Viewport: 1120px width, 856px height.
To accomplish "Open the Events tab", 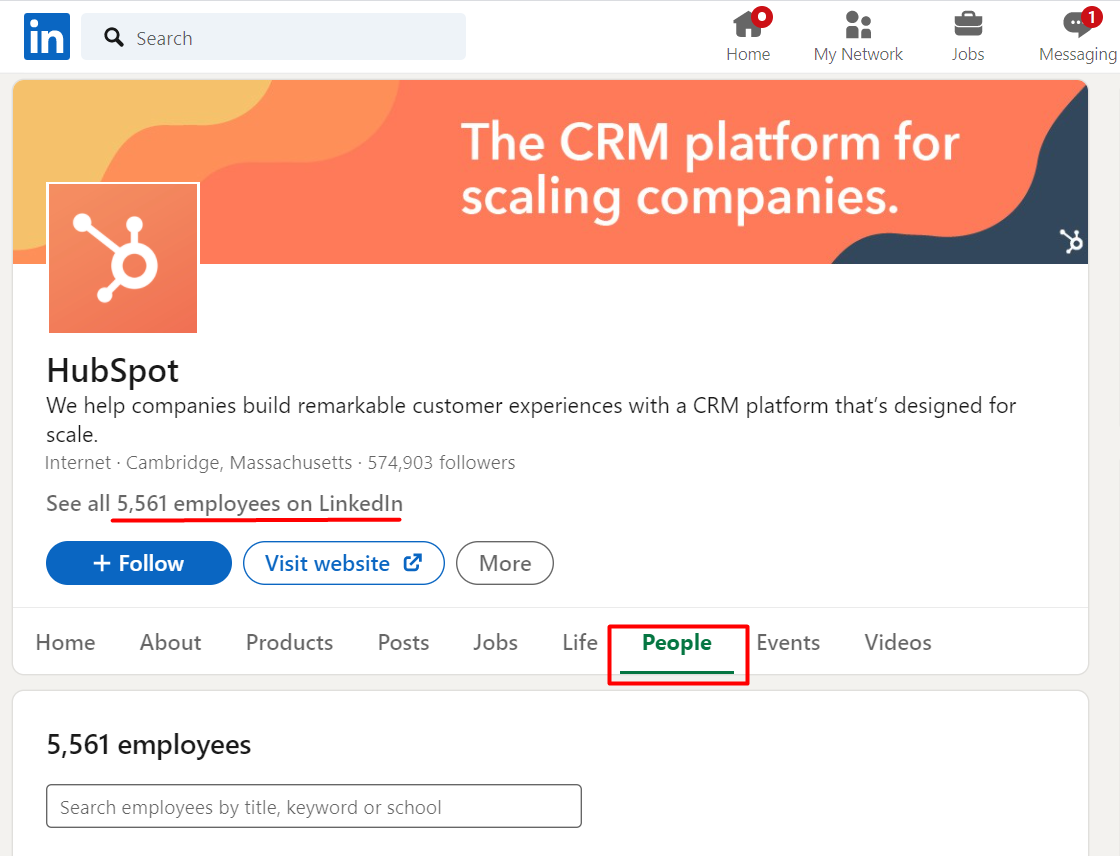I will tap(788, 642).
